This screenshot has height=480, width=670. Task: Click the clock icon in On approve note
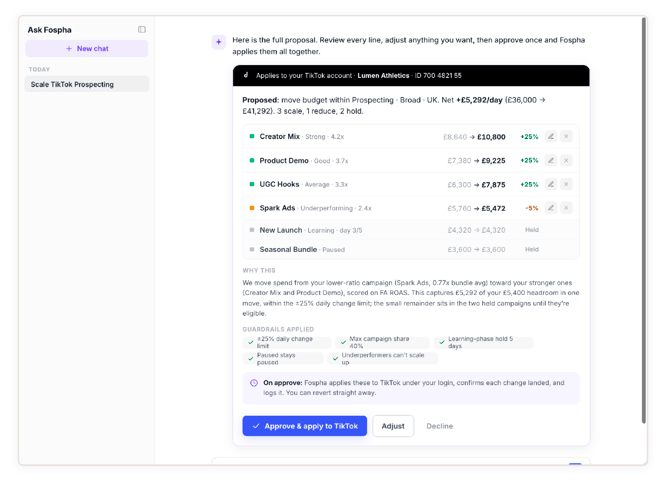(254, 383)
